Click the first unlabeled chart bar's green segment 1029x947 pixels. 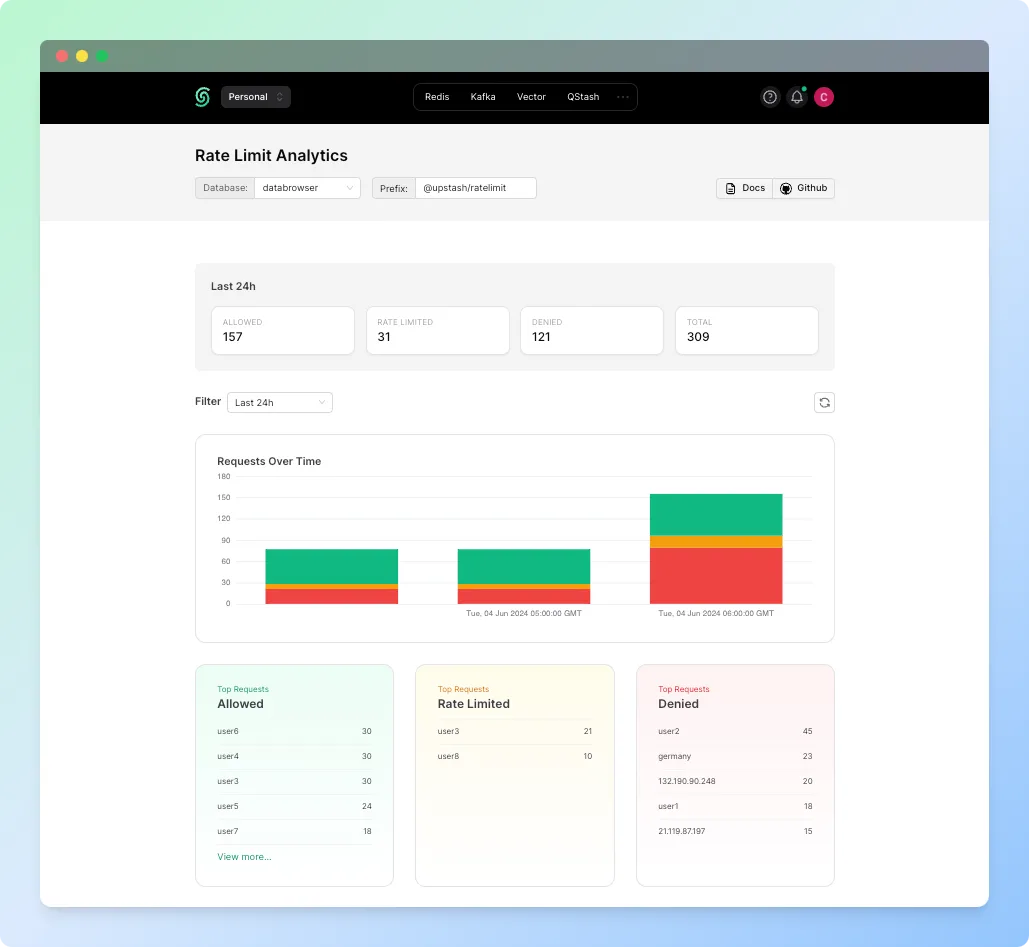click(x=331, y=566)
